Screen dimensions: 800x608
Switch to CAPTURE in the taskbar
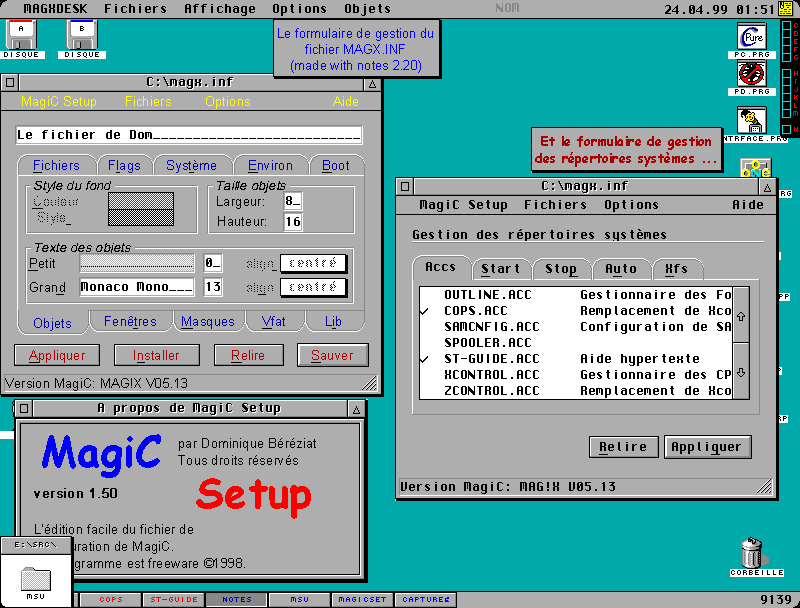tap(426, 600)
